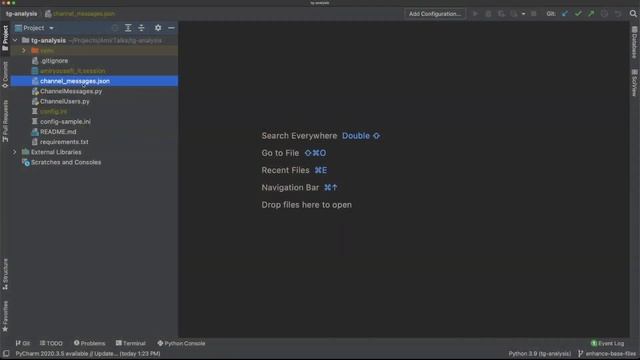Screen dimensions: 640x360
Task: Open the Problems tool window tab
Action: 89,343
